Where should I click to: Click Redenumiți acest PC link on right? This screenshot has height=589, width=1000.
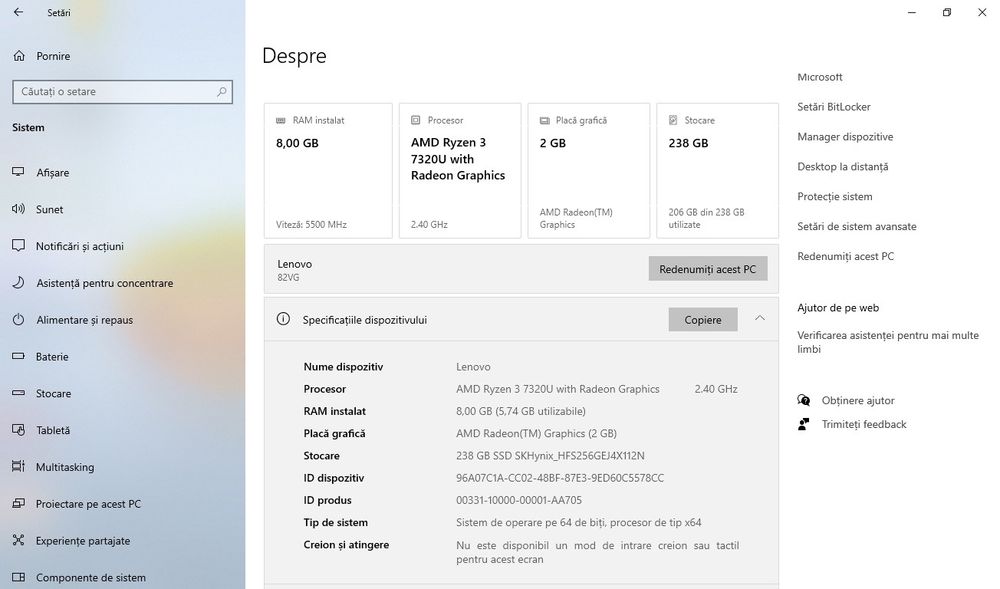pyautogui.click(x=846, y=256)
